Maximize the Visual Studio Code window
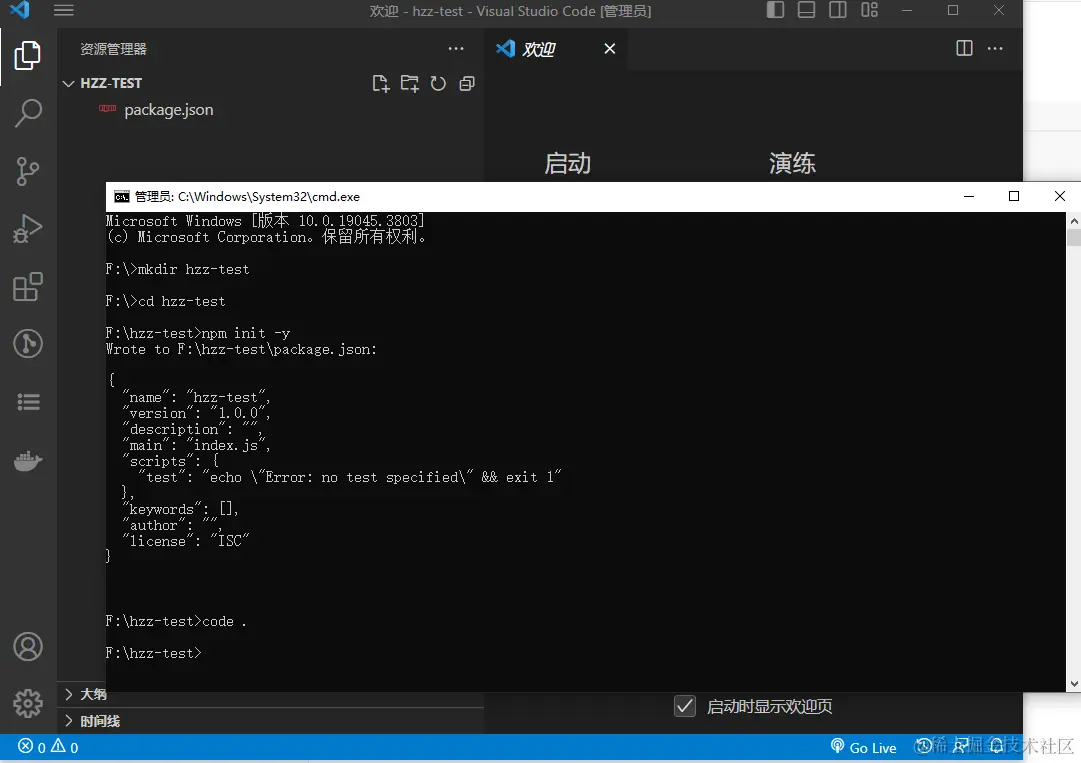Image resolution: width=1081 pixels, height=763 pixels. [953, 10]
